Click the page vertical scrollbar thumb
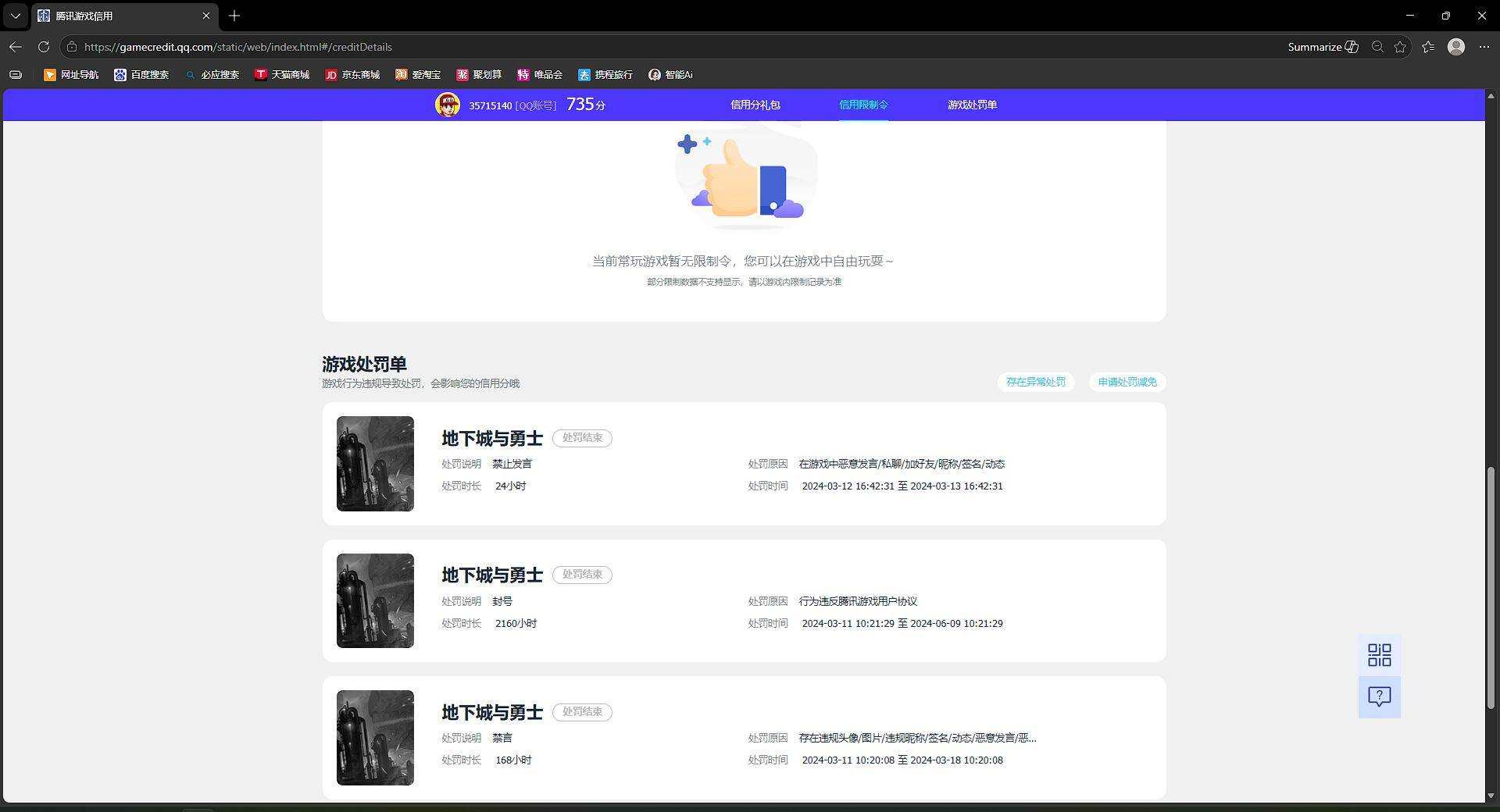 (x=1492, y=588)
